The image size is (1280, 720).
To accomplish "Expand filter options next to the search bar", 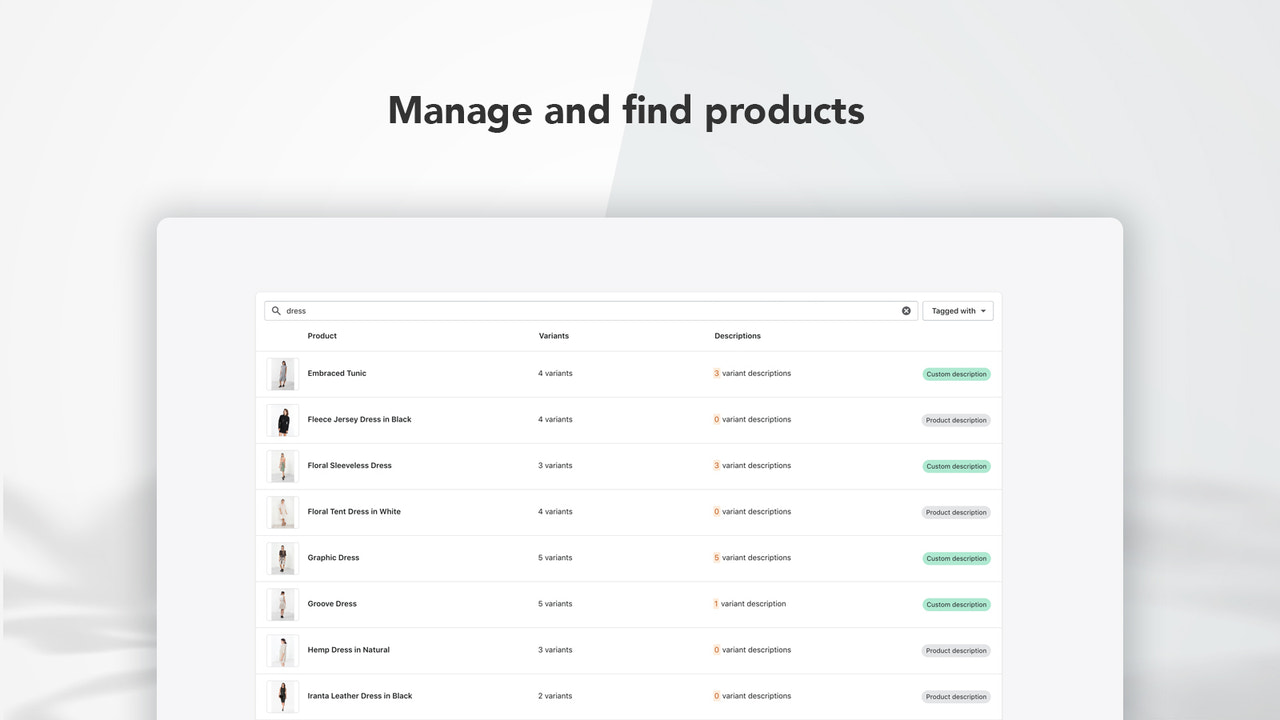I will pos(956,310).
